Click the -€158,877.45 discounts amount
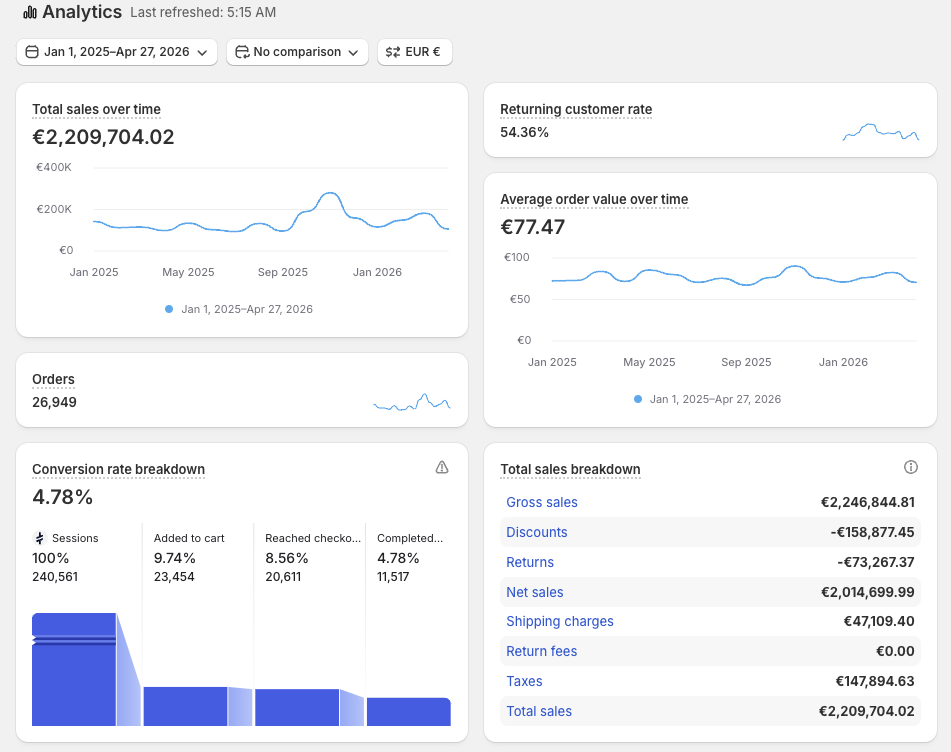The height and width of the screenshot is (752, 951). [x=872, y=532]
